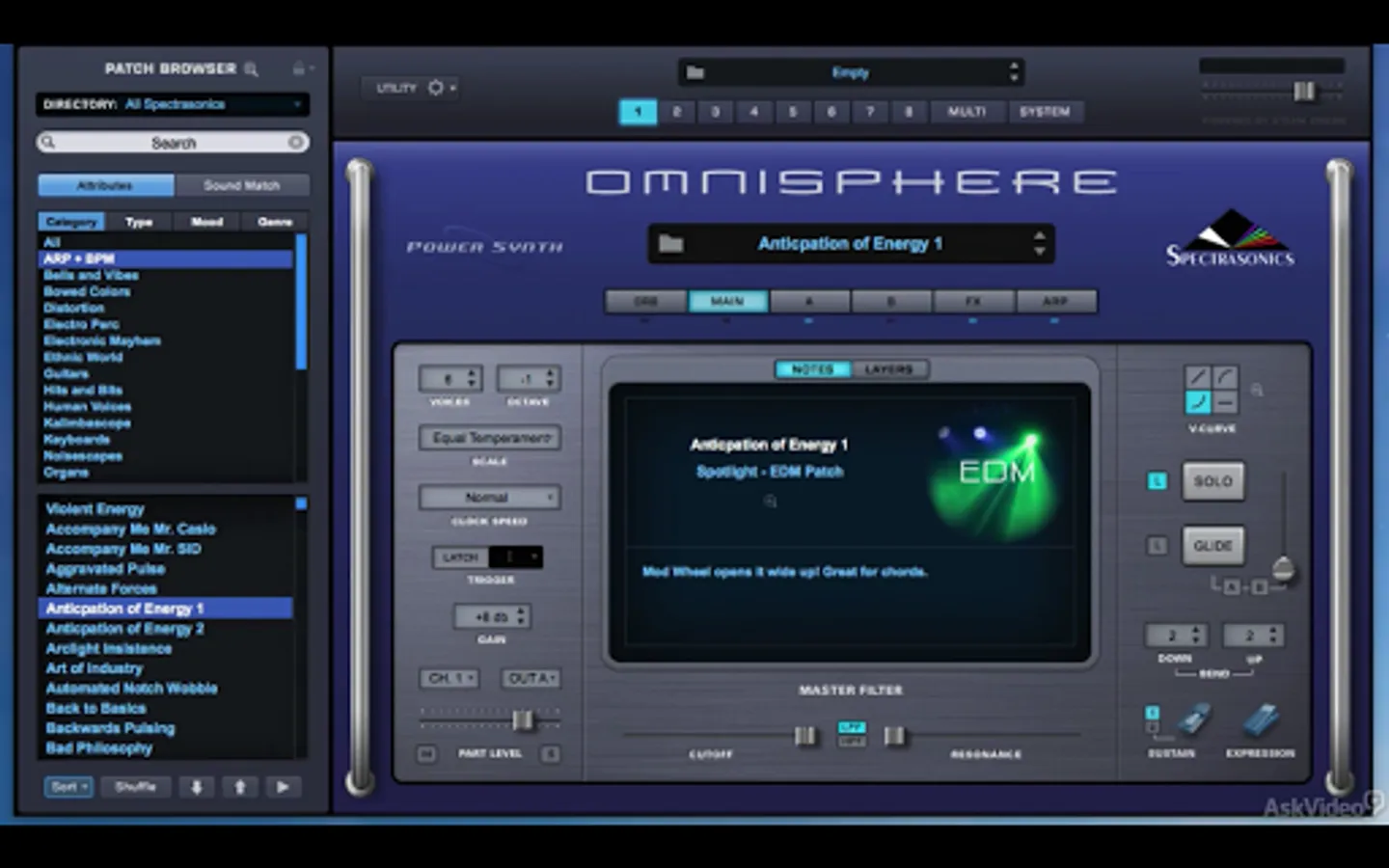Click the up arrow button in Patch Browser

pyautogui.click(x=239, y=787)
